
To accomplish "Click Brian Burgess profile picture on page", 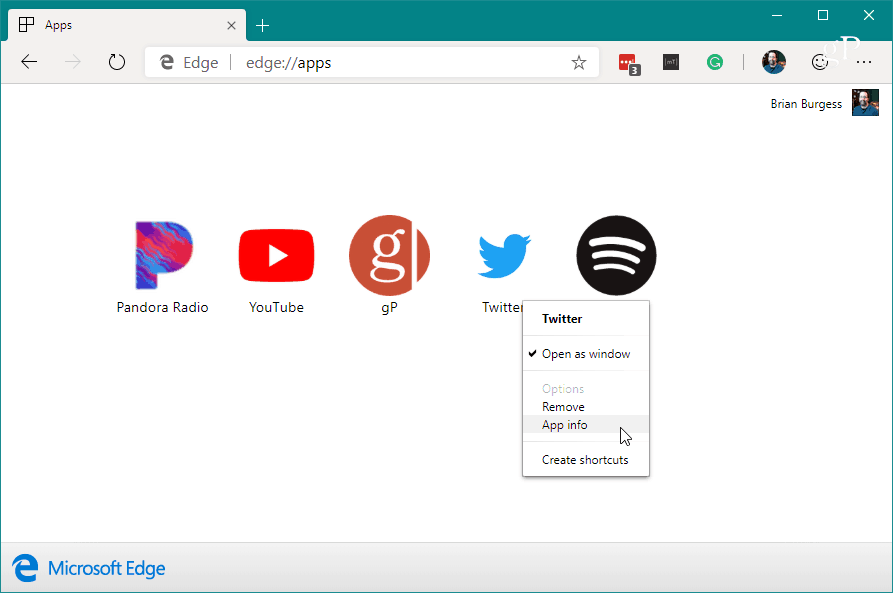I will pyautogui.click(x=865, y=103).
